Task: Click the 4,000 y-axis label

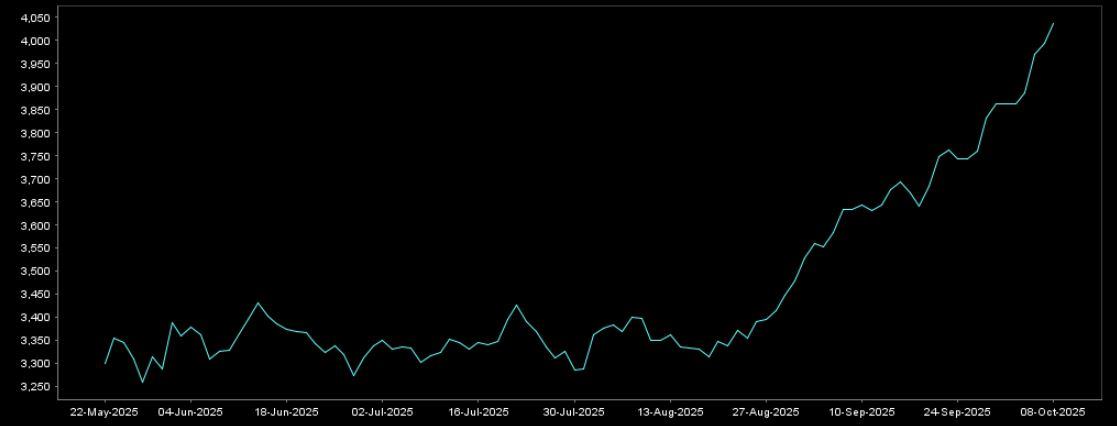Action: (37, 41)
